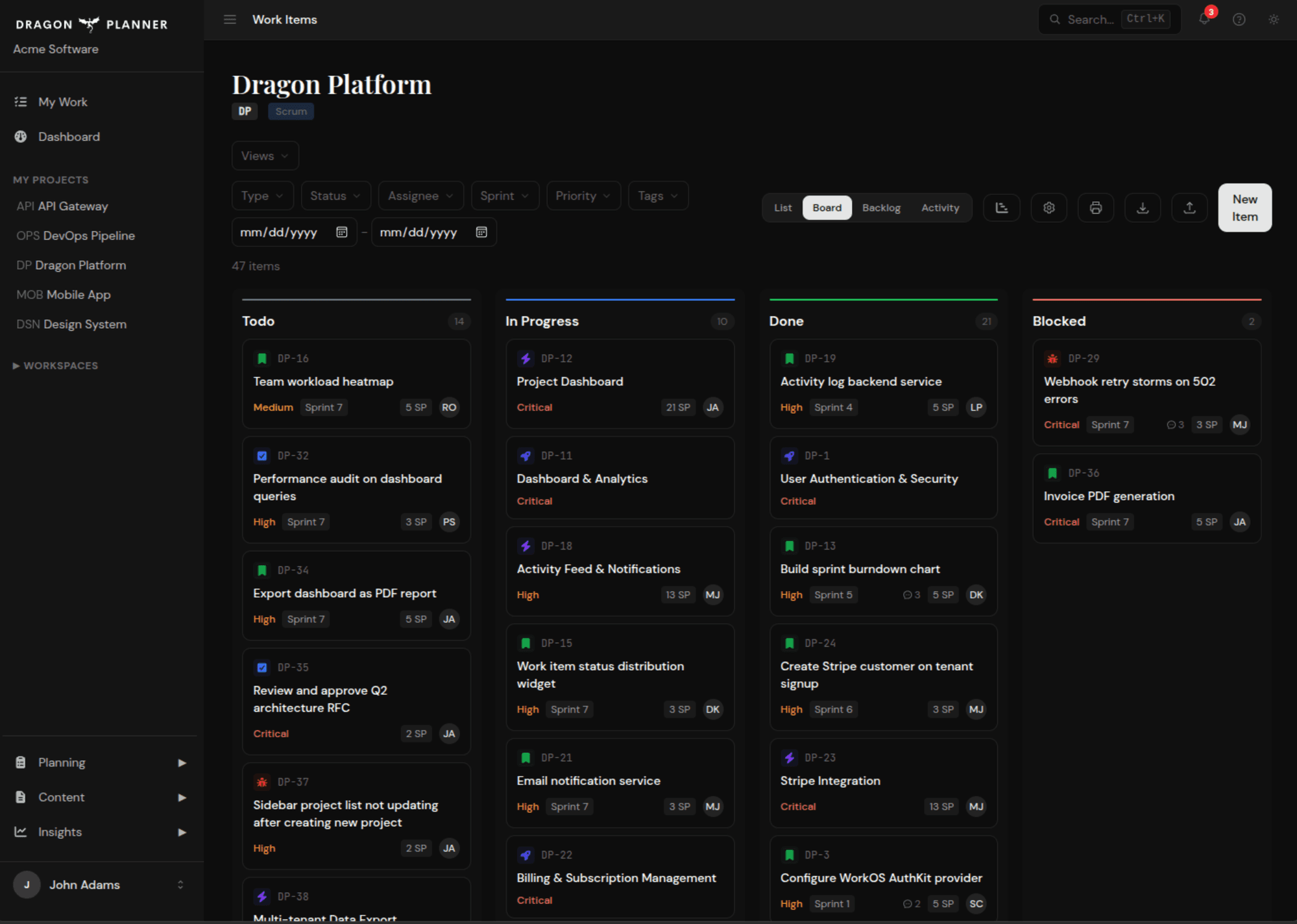Open board settings with the gear icon
The height and width of the screenshot is (924, 1297).
1049,208
